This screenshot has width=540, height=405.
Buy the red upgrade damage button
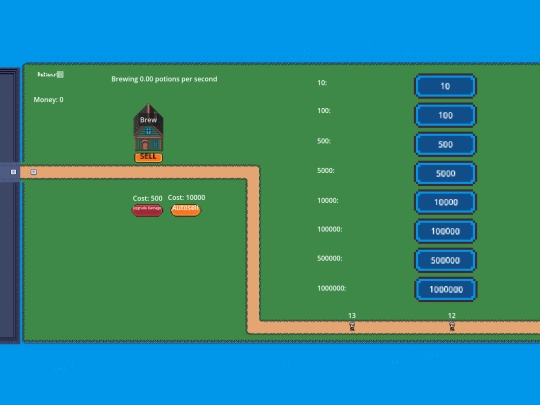pyautogui.click(x=147, y=210)
